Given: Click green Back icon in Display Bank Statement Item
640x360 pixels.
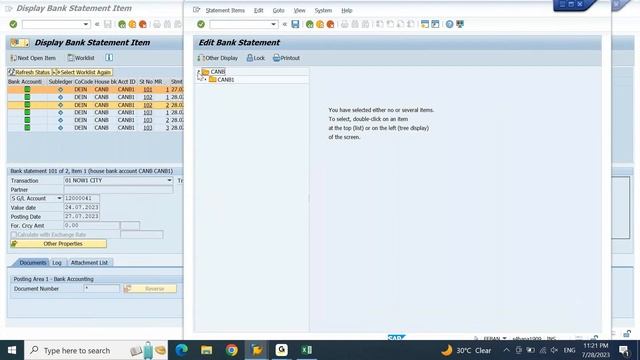Looking at the screenshot, I should pos(122,24).
